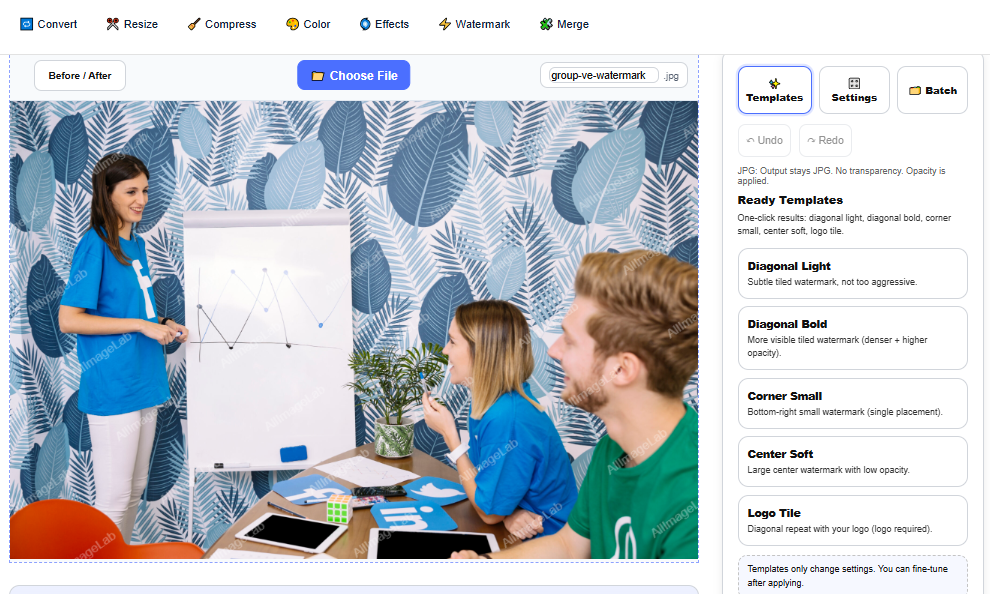The height and width of the screenshot is (594, 990).
Task: Click the Resize scissors icon
Action: click(112, 24)
